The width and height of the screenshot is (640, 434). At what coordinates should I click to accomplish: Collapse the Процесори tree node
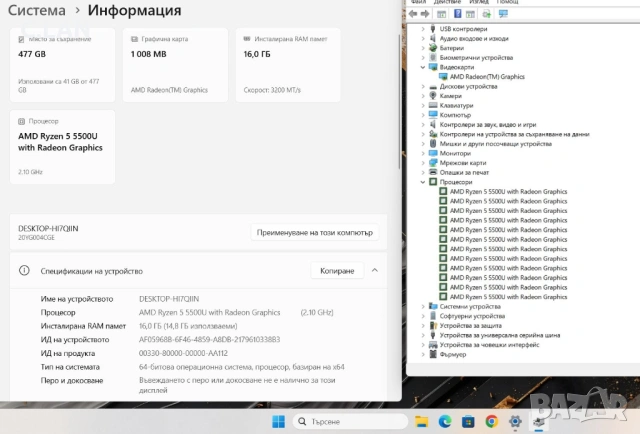click(424, 182)
